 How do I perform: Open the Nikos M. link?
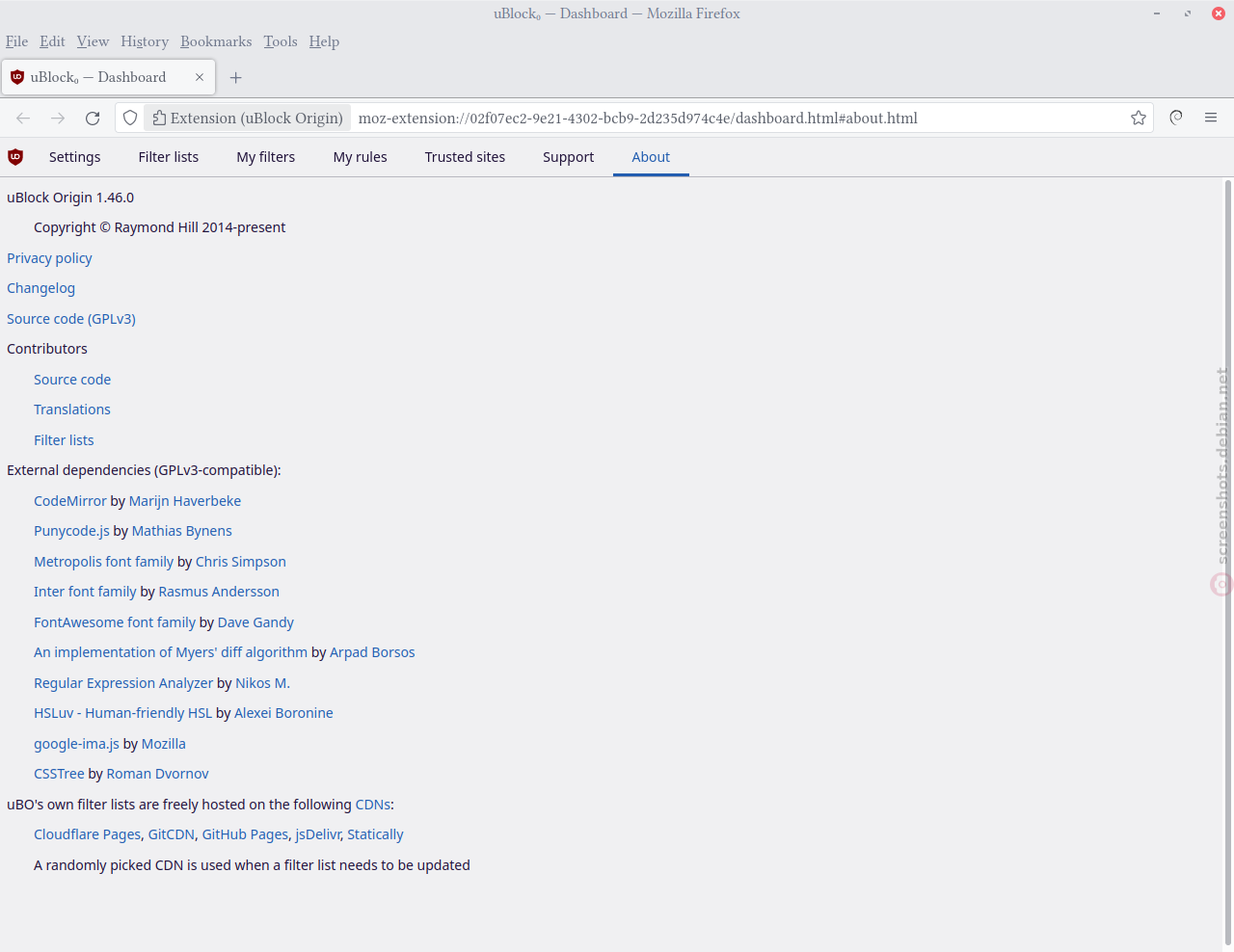[262, 683]
